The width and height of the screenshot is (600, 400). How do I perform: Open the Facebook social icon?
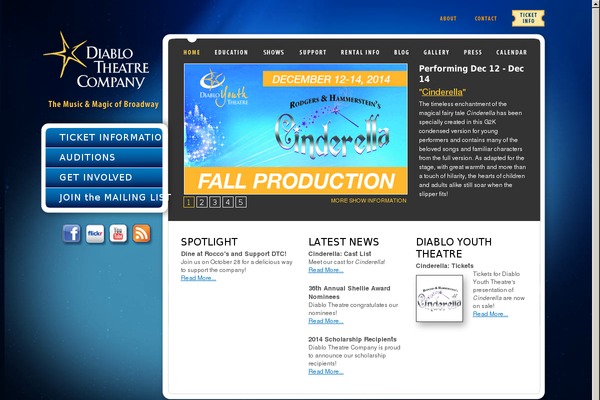(72, 233)
